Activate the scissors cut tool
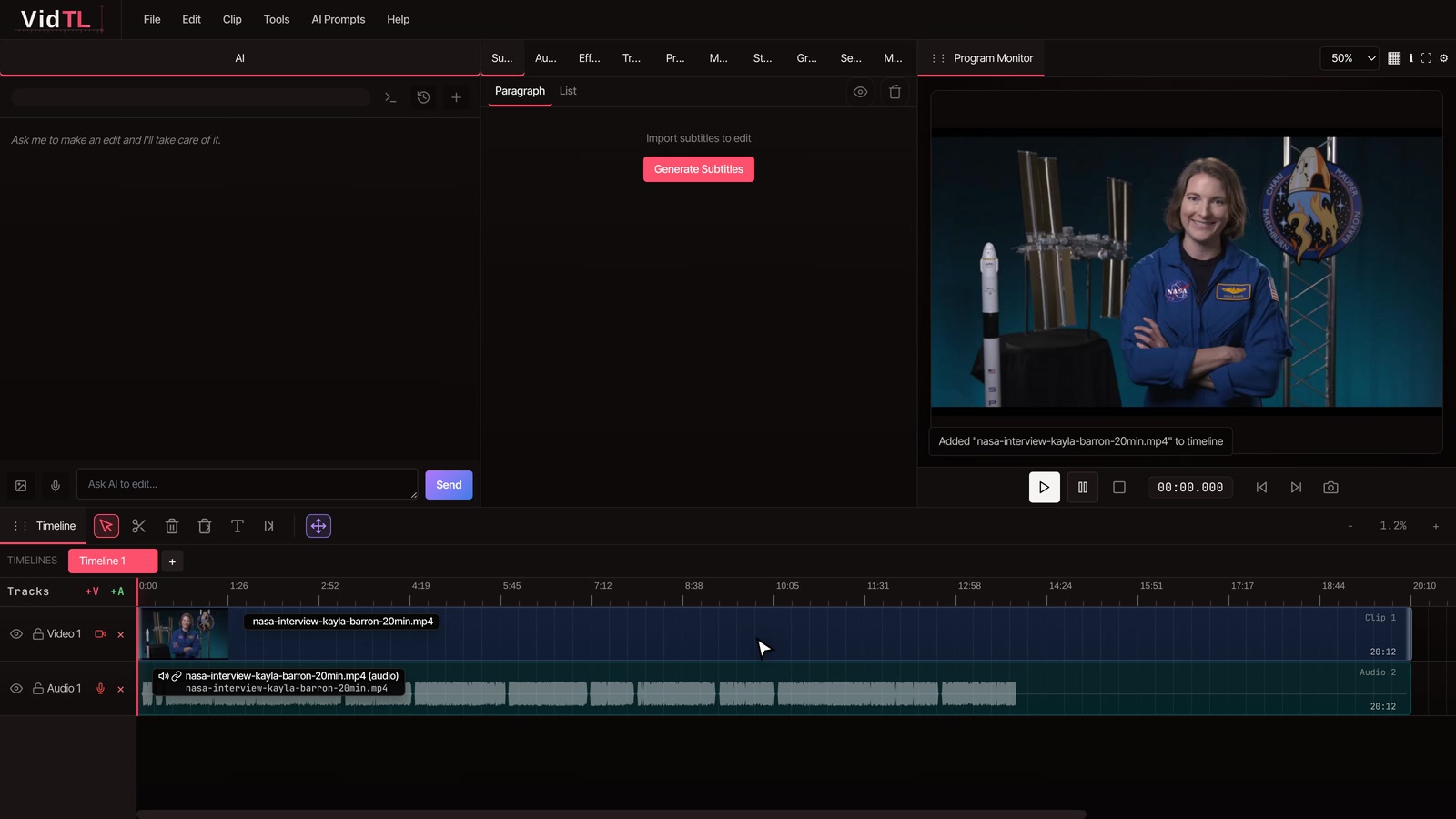 [x=139, y=526]
